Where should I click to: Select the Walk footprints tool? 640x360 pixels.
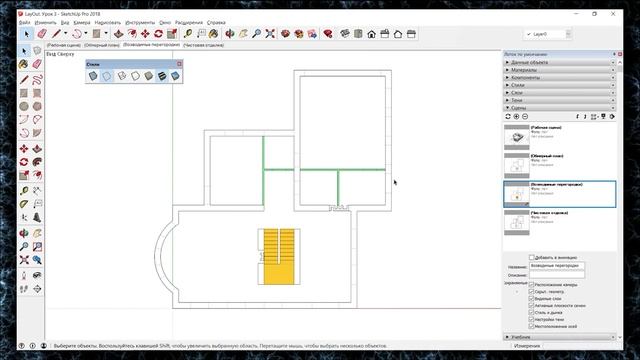click(24, 289)
